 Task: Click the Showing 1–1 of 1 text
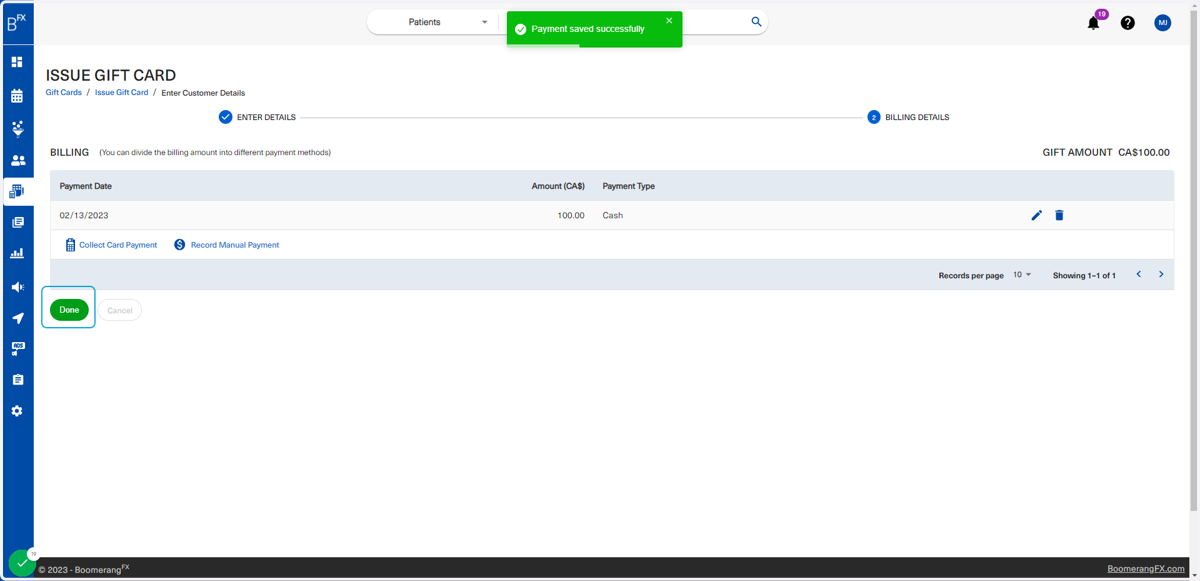pyautogui.click(x=1084, y=275)
